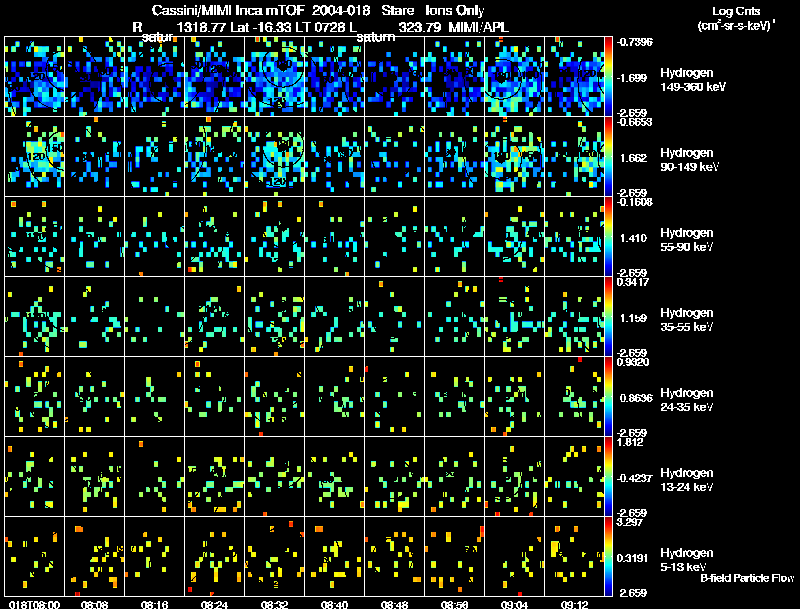
Task: Click the 018T08:00 time label
Action: [x=34, y=604]
